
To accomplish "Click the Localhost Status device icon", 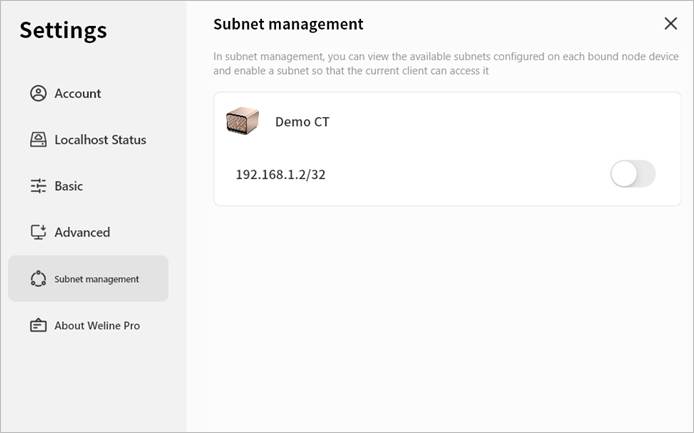I will coord(39,140).
